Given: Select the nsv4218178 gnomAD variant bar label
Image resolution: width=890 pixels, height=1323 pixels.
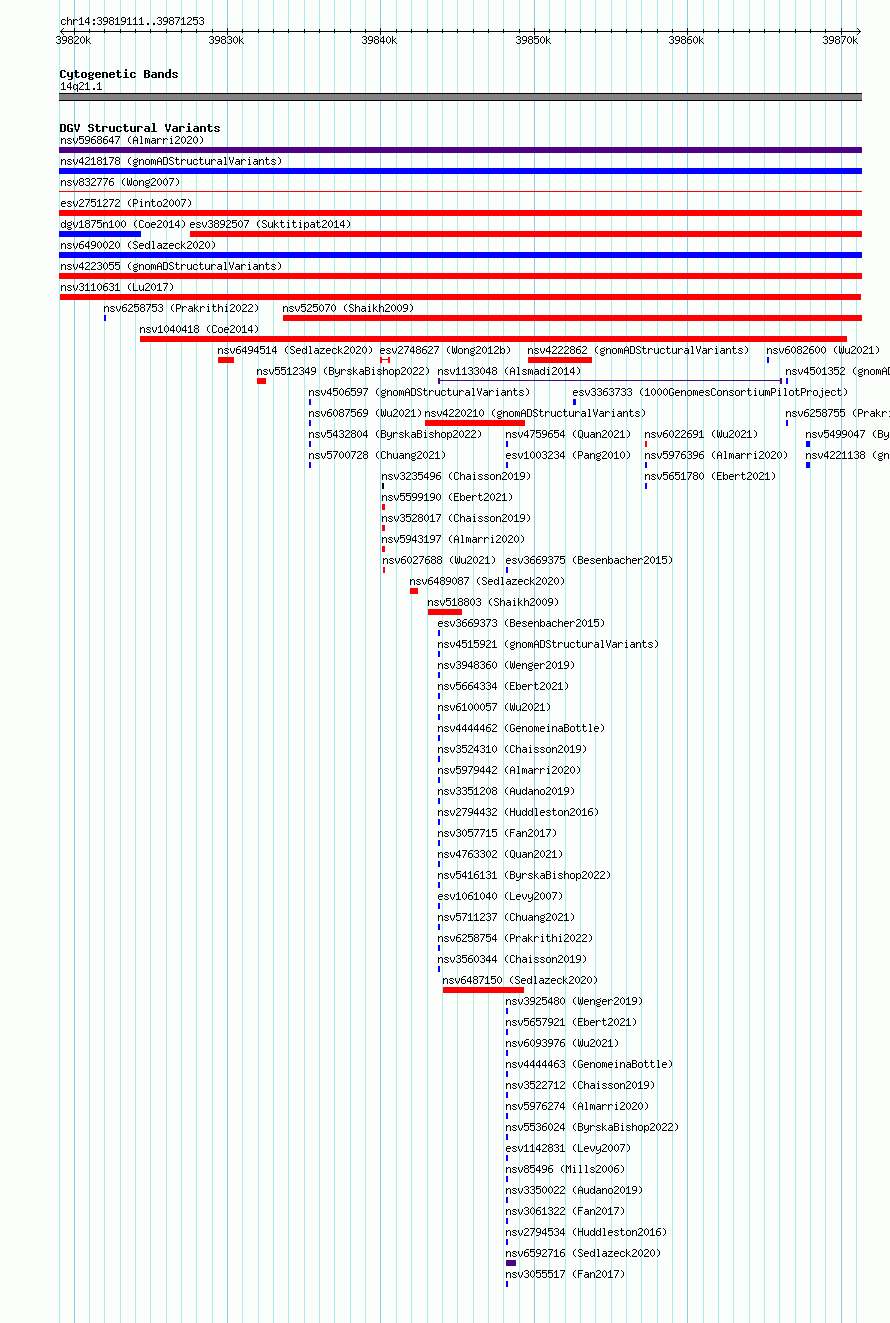Looking at the screenshot, I should point(171,161).
